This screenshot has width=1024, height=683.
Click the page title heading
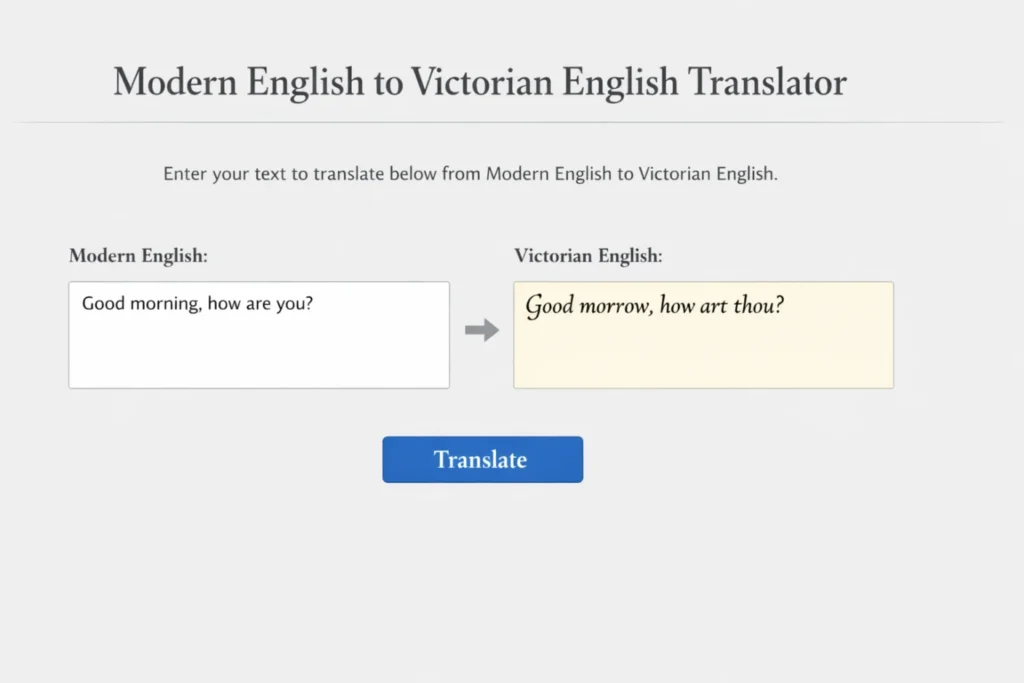tap(480, 82)
